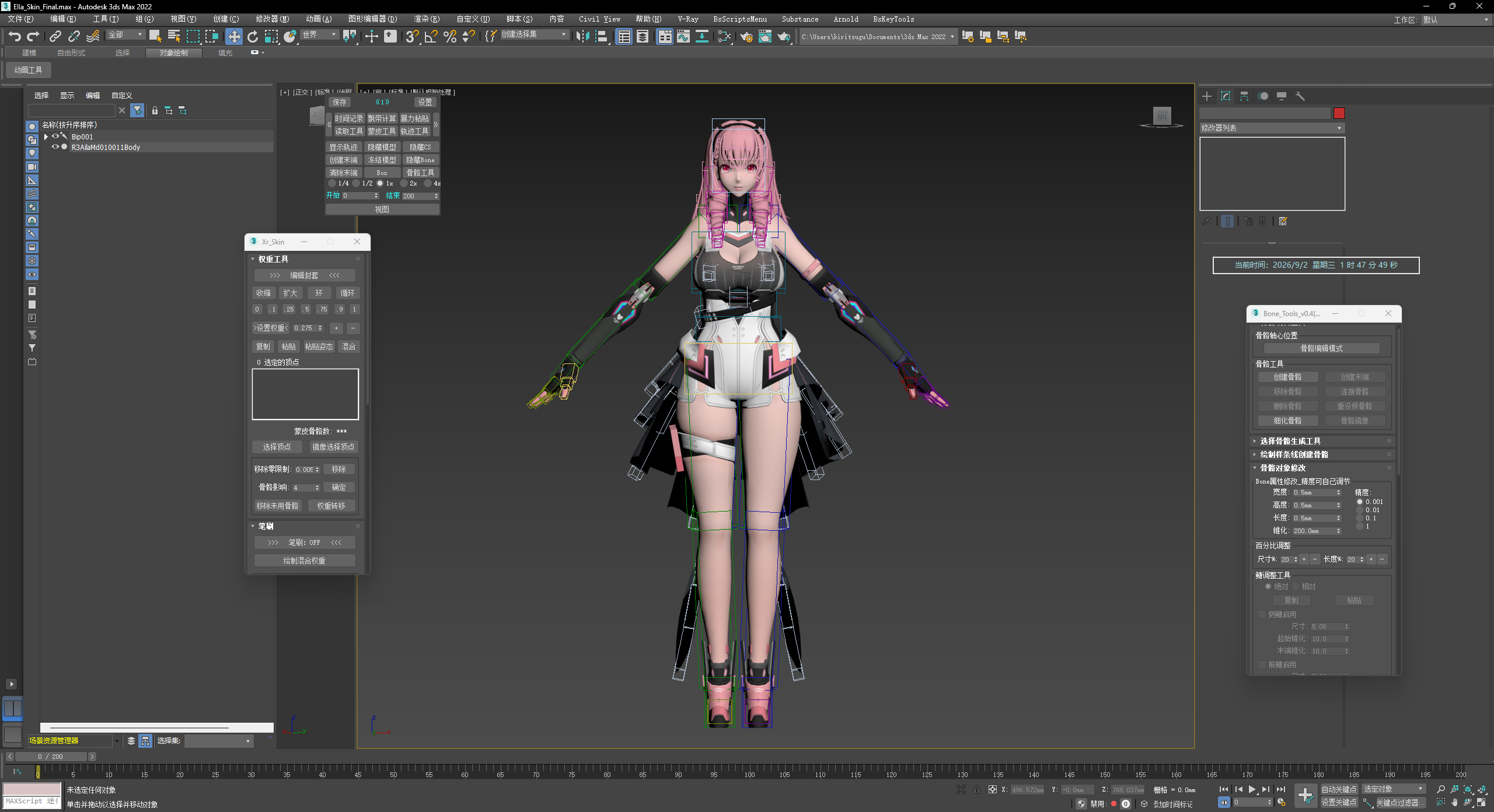The image size is (1494, 812).
Task: Activate the Select and Rotate tool
Action: (253, 37)
